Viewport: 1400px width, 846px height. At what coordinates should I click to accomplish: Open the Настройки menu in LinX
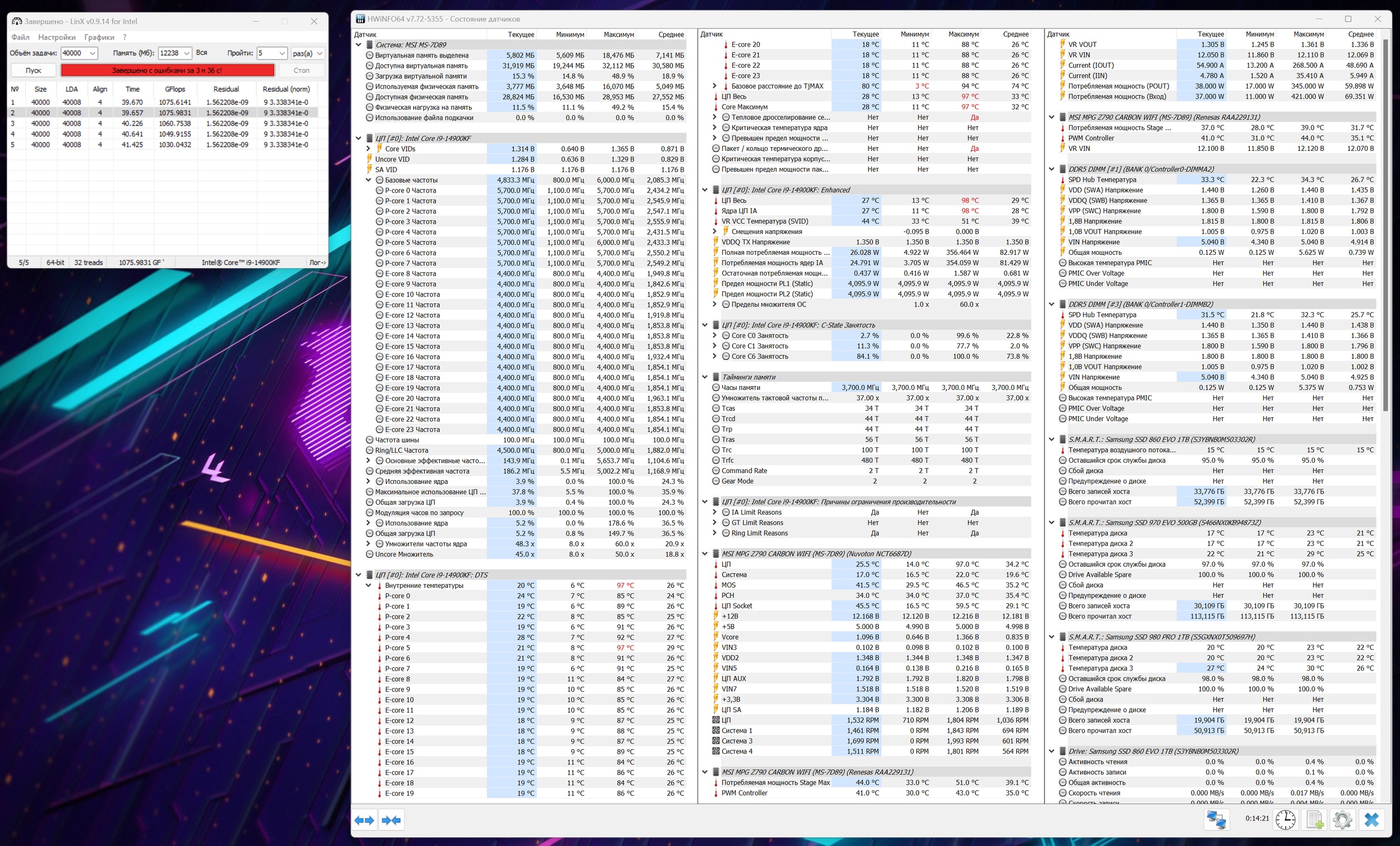click(x=57, y=38)
